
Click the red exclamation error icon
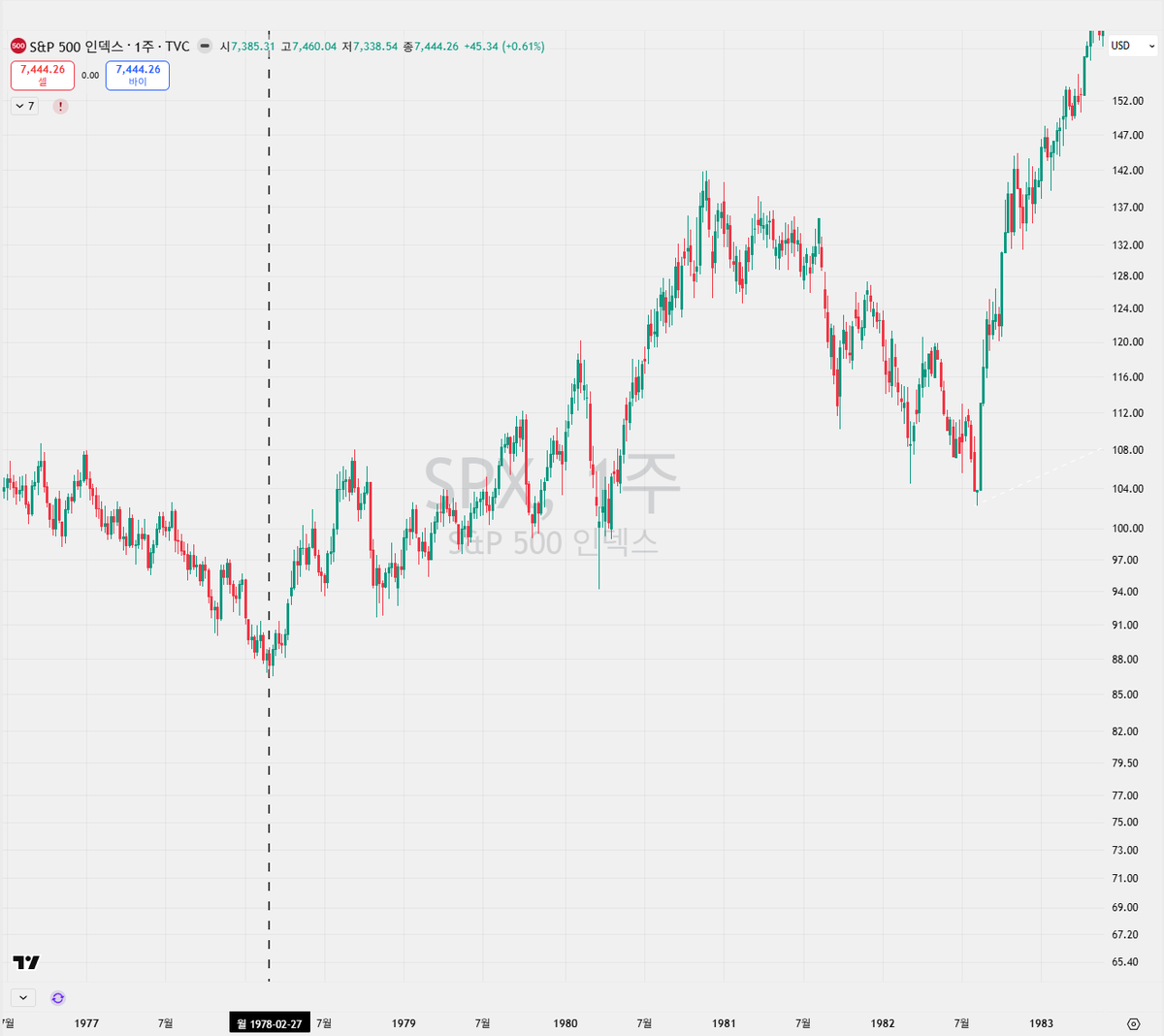tap(60, 107)
